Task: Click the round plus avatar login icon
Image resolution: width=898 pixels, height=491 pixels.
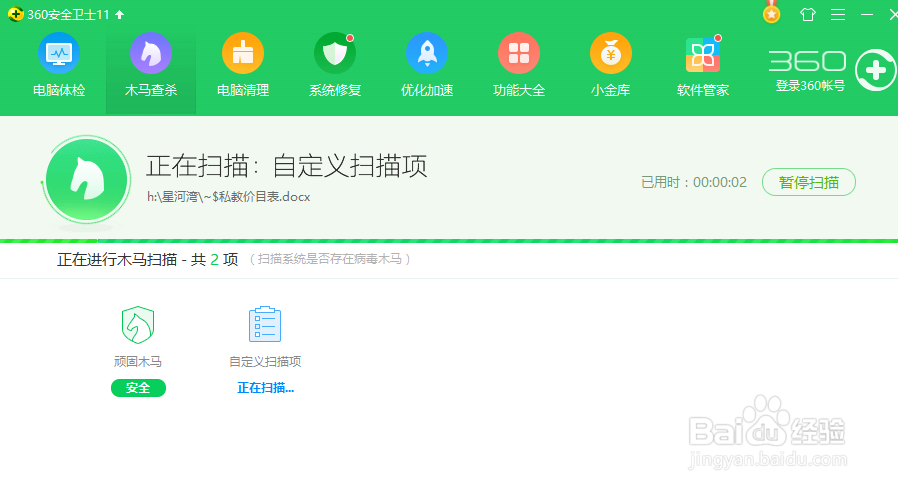Action: click(x=876, y=70)
